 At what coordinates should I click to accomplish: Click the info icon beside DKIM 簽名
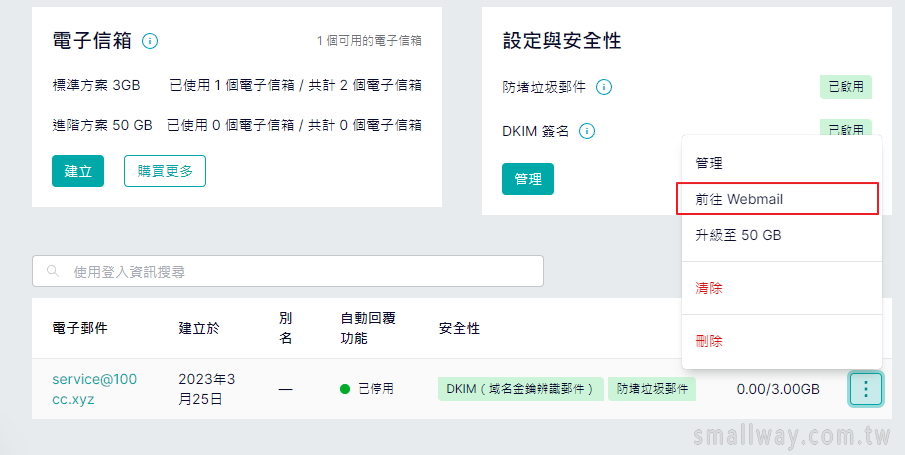[x=587, y=131]
